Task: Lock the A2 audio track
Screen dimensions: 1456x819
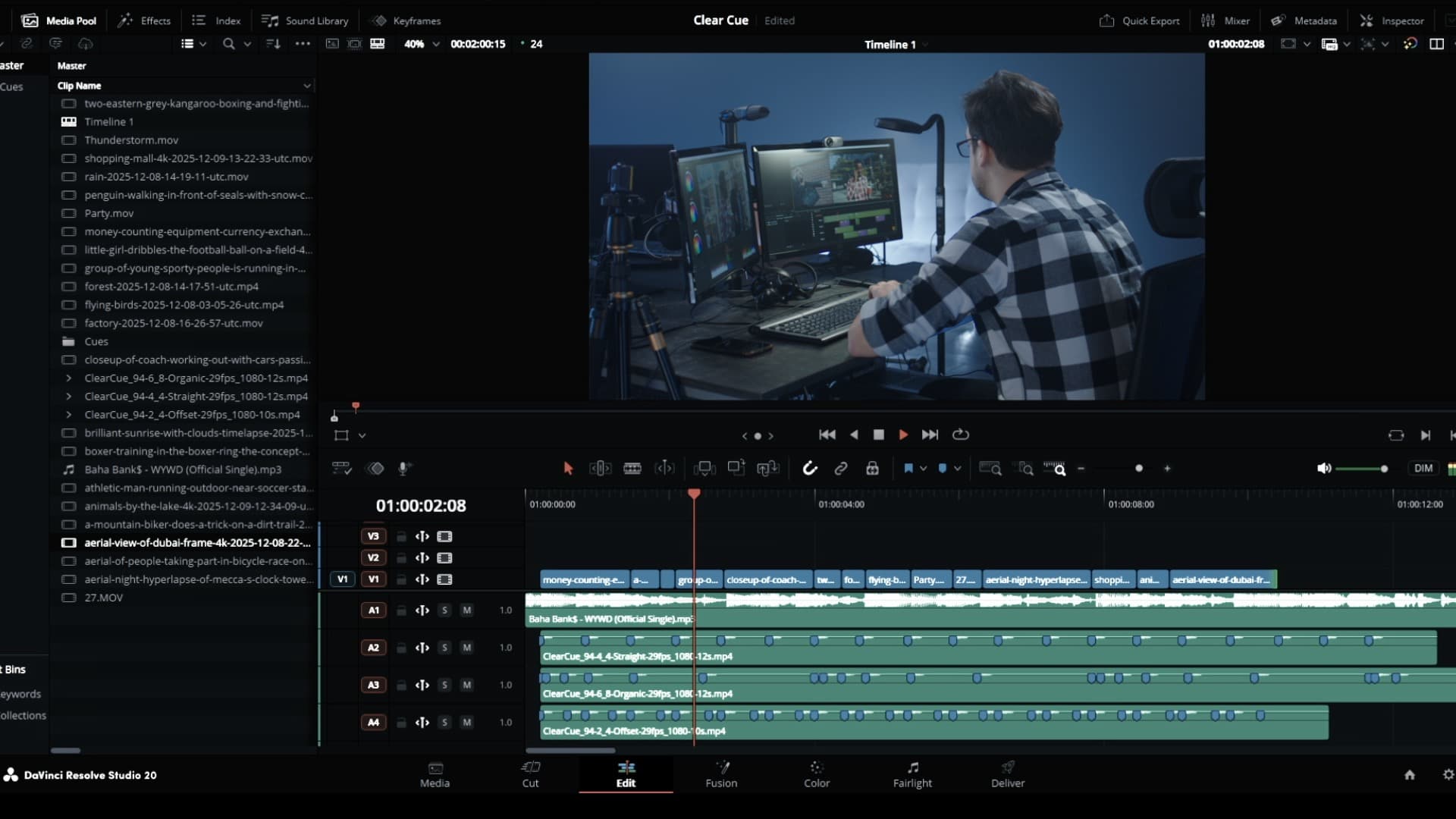Action: click(401, 647)
